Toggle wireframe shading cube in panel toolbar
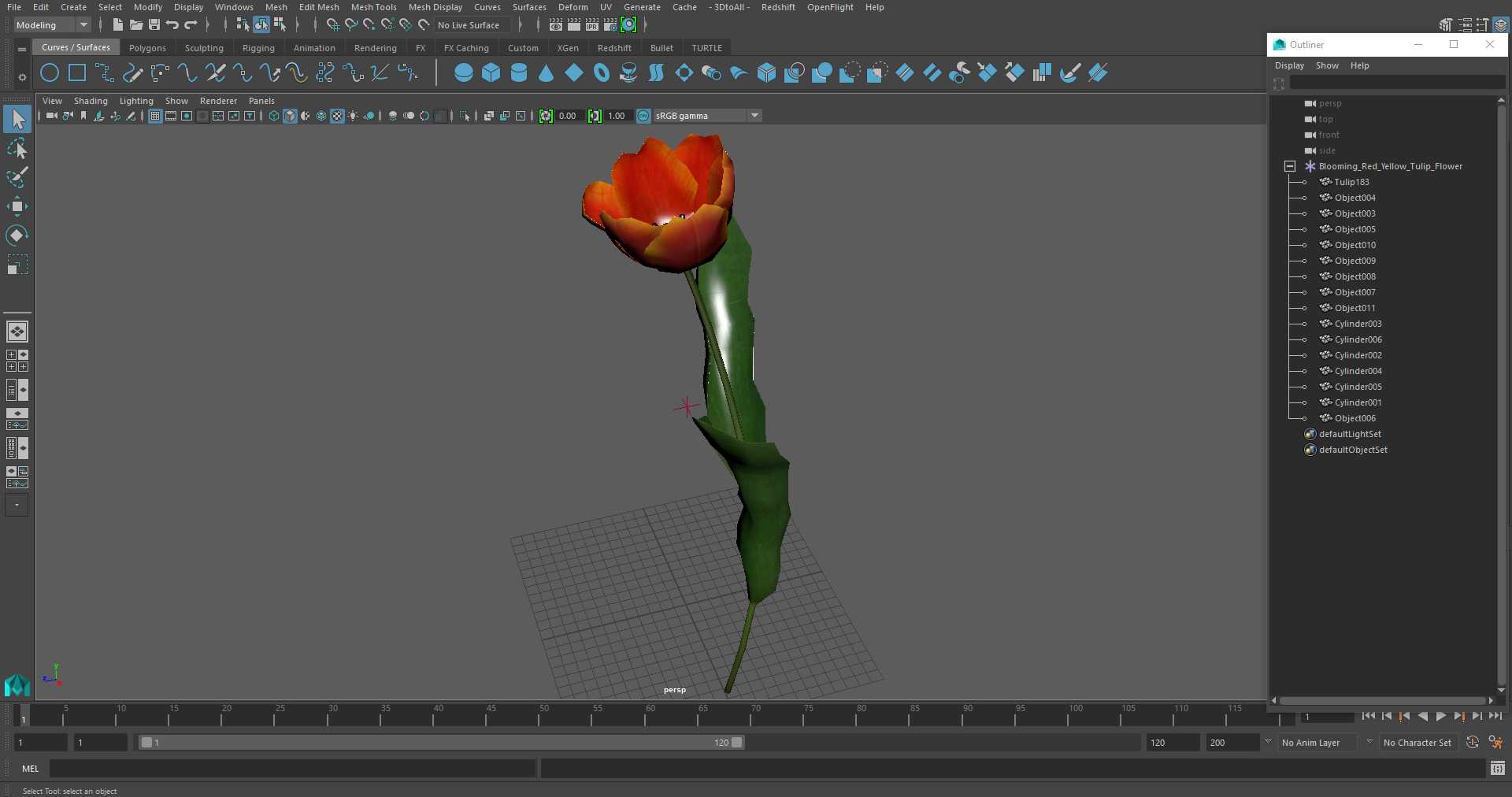The width and height of the screenshot is (1512, 797). [274, 116]
